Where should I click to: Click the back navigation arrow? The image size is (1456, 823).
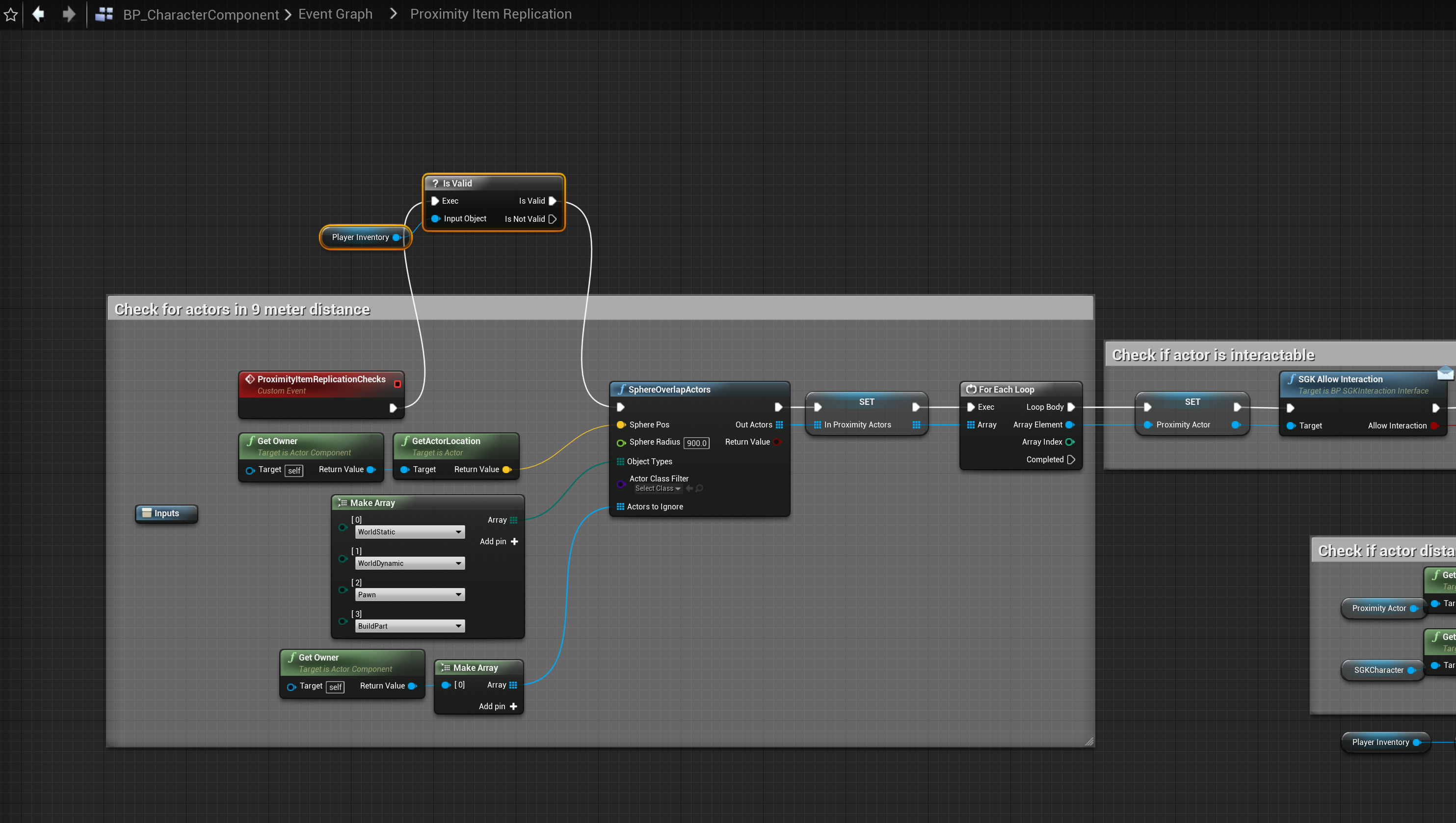[x=38, y=14]
